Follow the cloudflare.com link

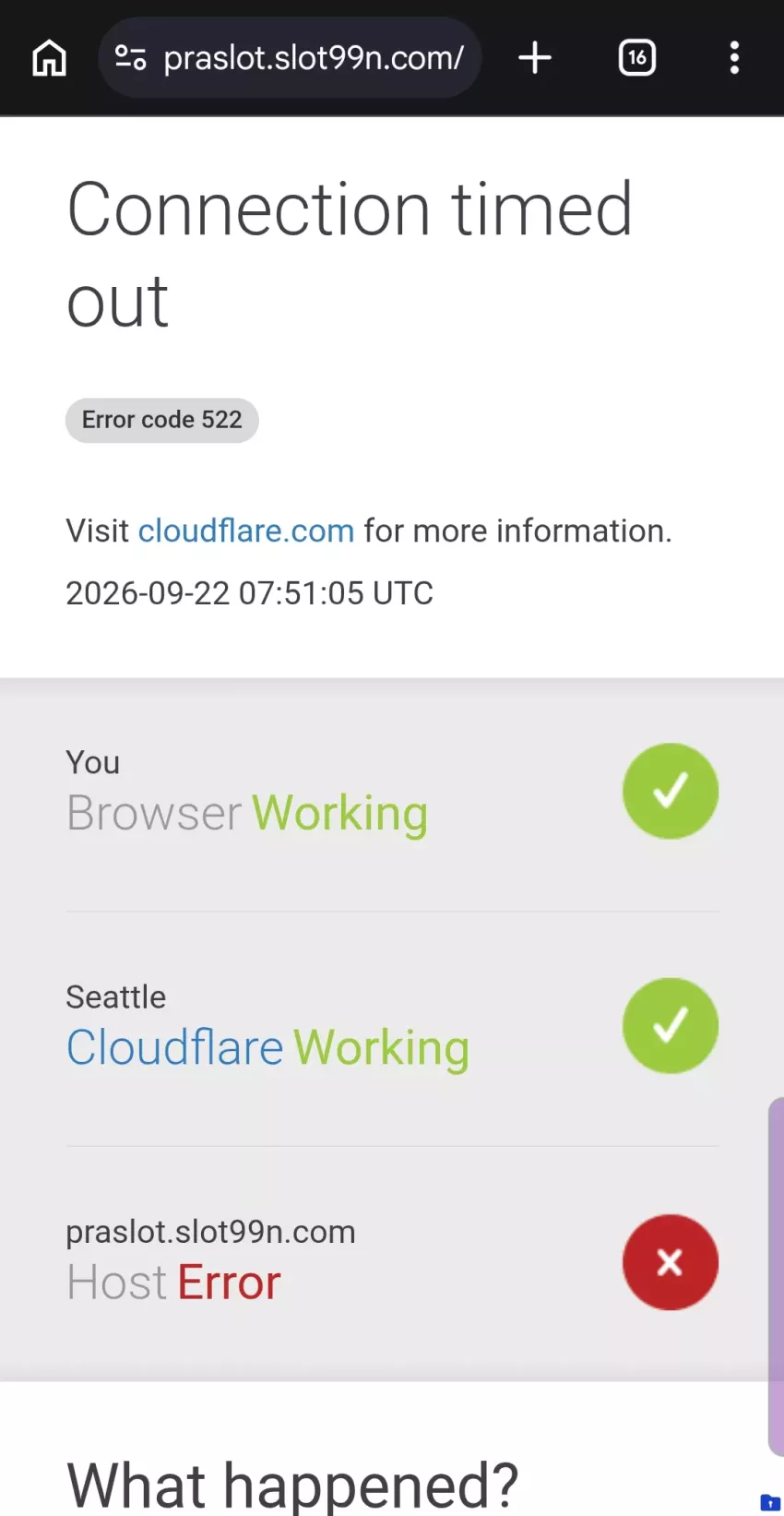click(x=246, y=531)
